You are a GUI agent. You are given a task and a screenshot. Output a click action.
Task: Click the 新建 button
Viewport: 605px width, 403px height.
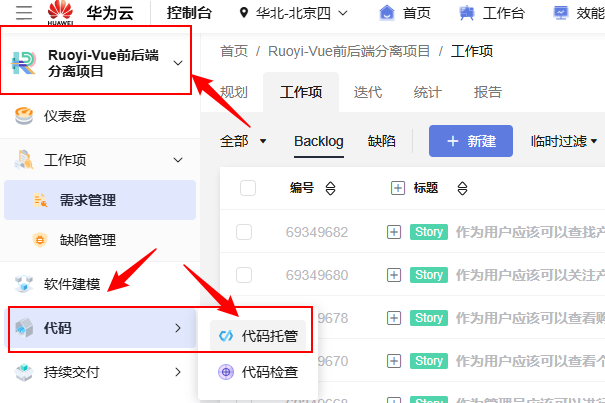471,141
